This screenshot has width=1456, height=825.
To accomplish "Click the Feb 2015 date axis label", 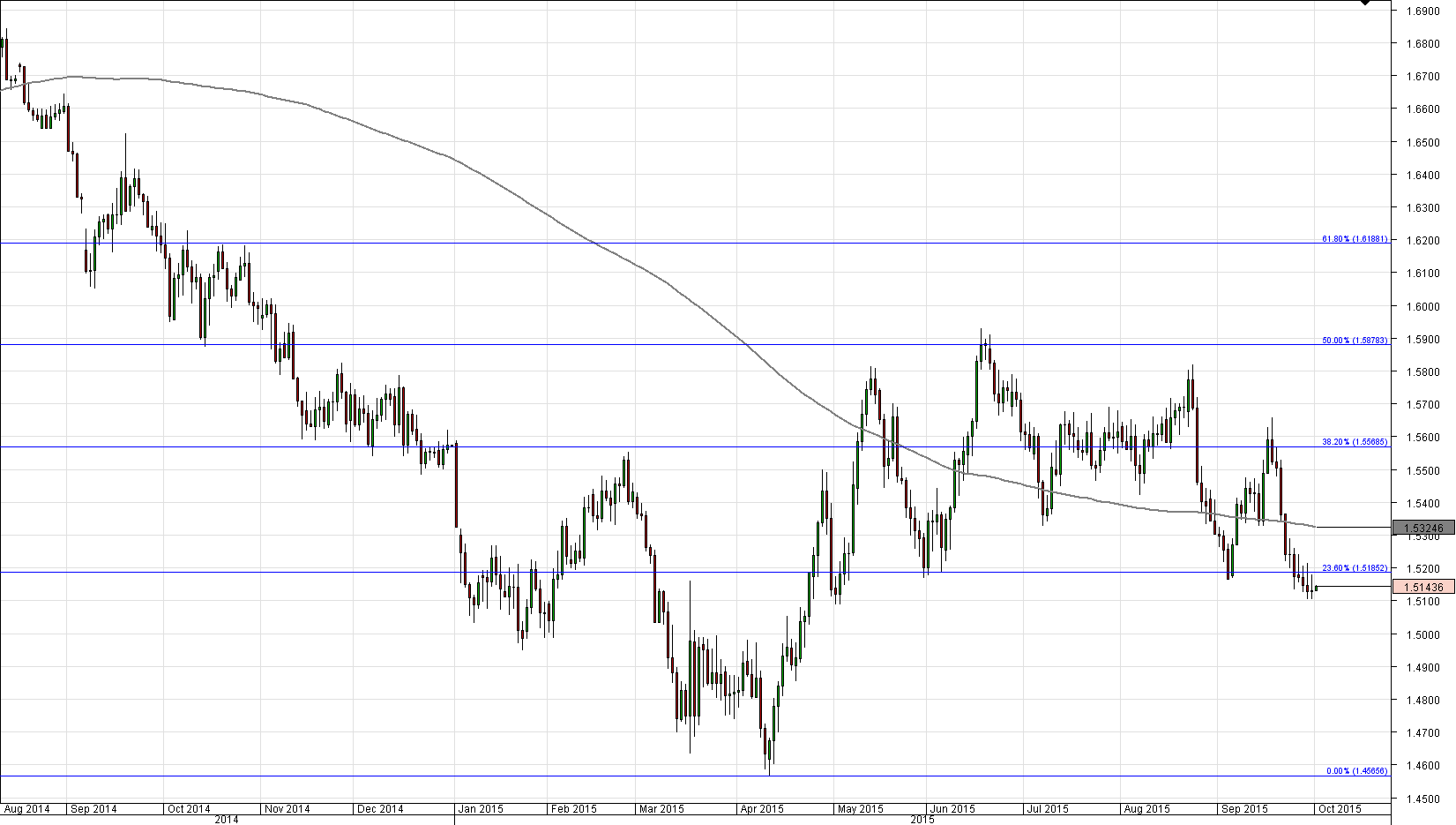I will [573, 809].
